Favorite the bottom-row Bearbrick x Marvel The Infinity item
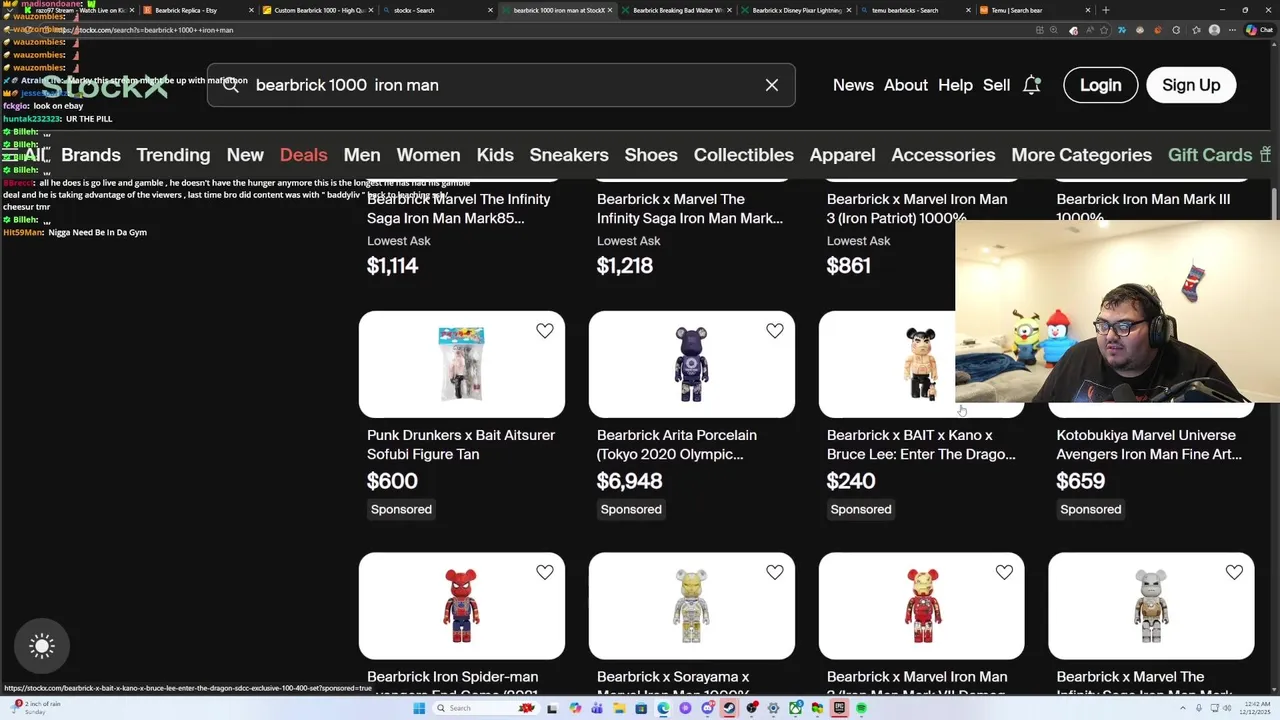The width and height of the screenshot is (1280, 720). coord(1234,573)
